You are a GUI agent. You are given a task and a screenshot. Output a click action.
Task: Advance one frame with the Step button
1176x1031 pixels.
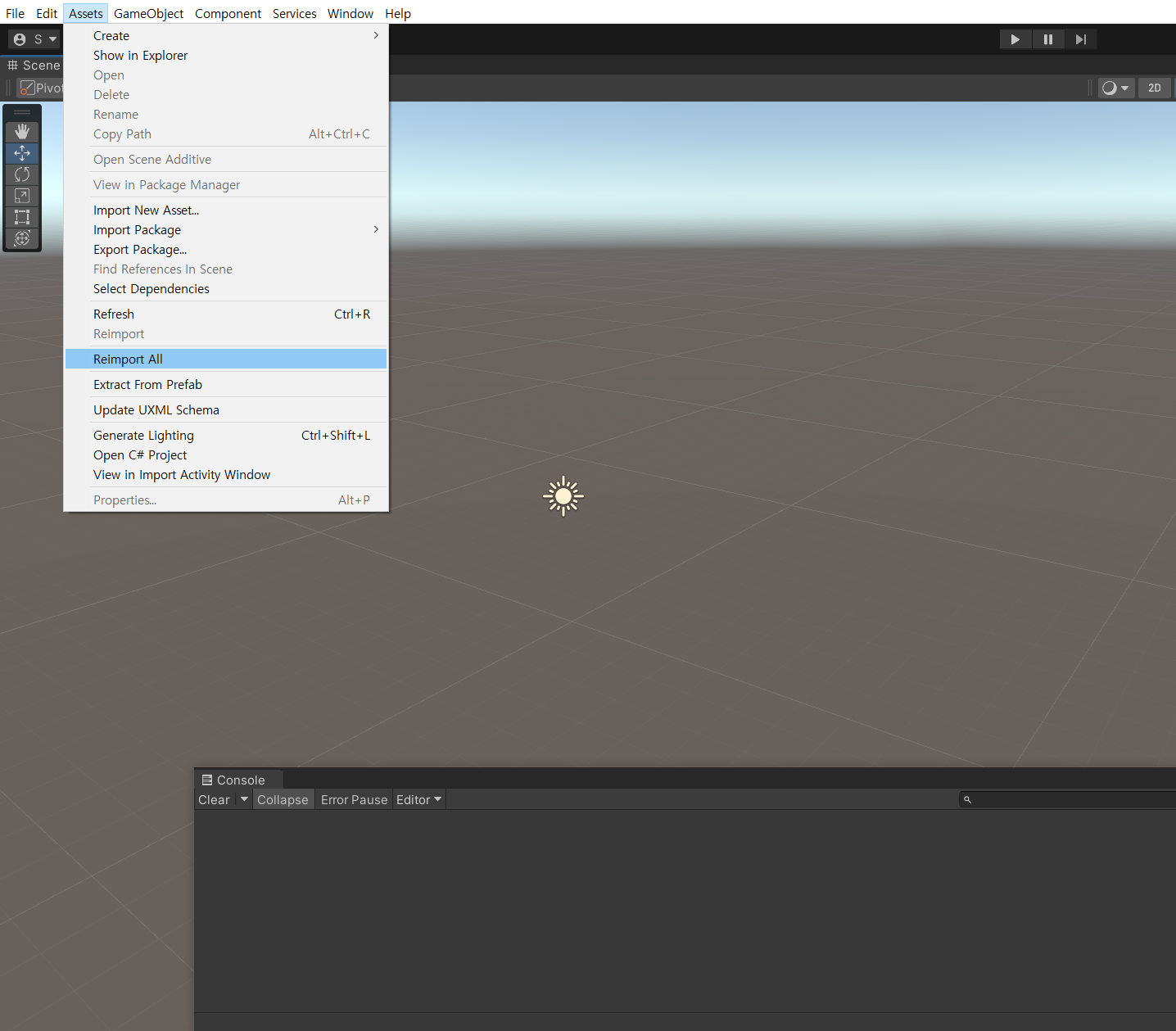pos(1081,38)
